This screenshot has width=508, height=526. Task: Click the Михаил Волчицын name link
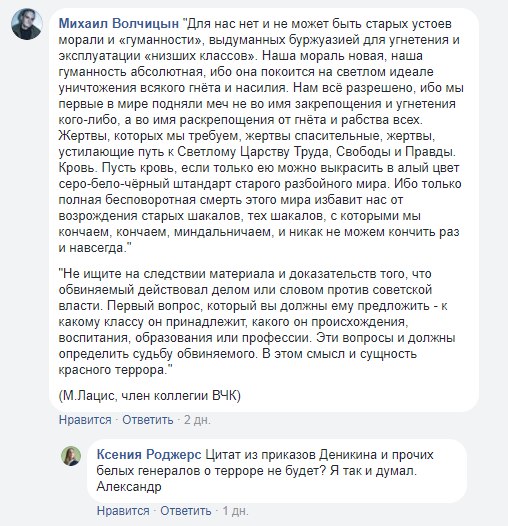tap(119, 24)
